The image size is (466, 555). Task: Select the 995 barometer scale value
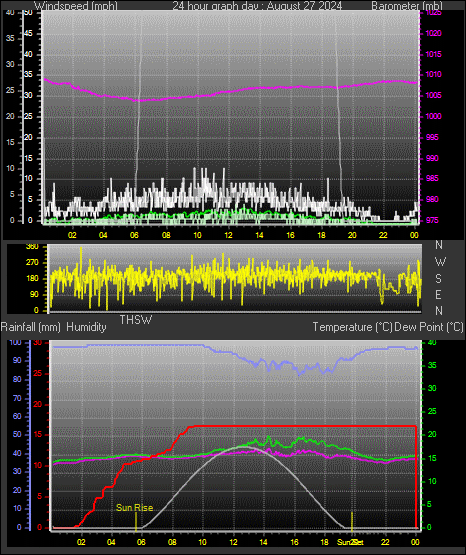[432, 137]
